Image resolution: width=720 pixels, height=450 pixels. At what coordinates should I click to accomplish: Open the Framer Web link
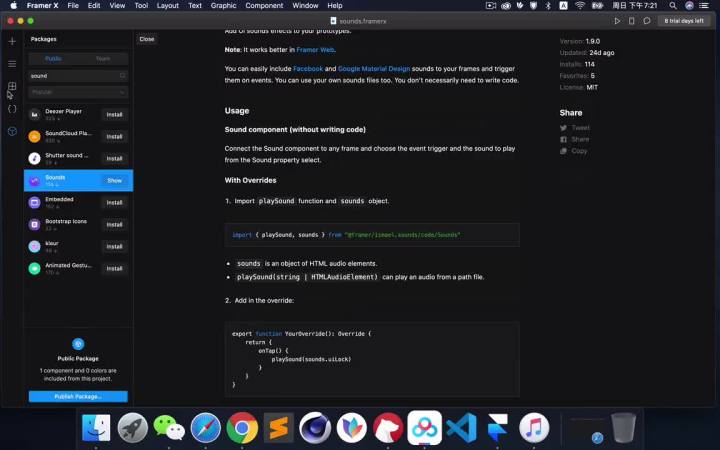pyautogui.click(x=315, y=50)
